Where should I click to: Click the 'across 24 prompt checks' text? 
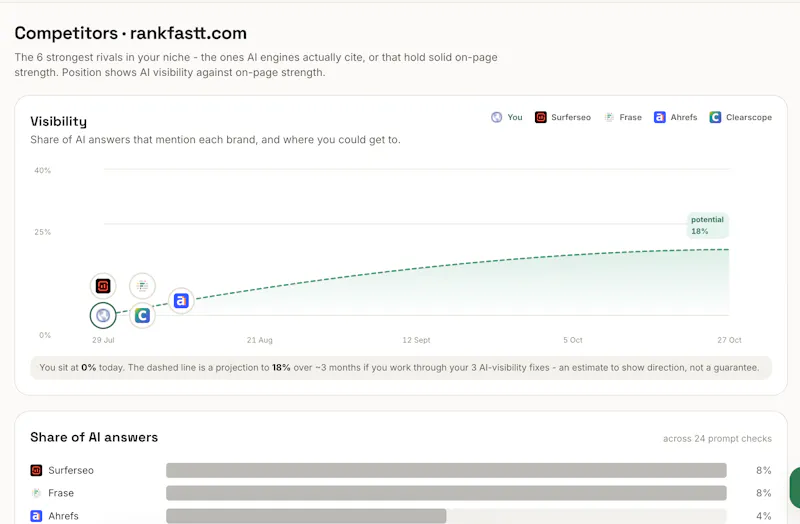717,439
